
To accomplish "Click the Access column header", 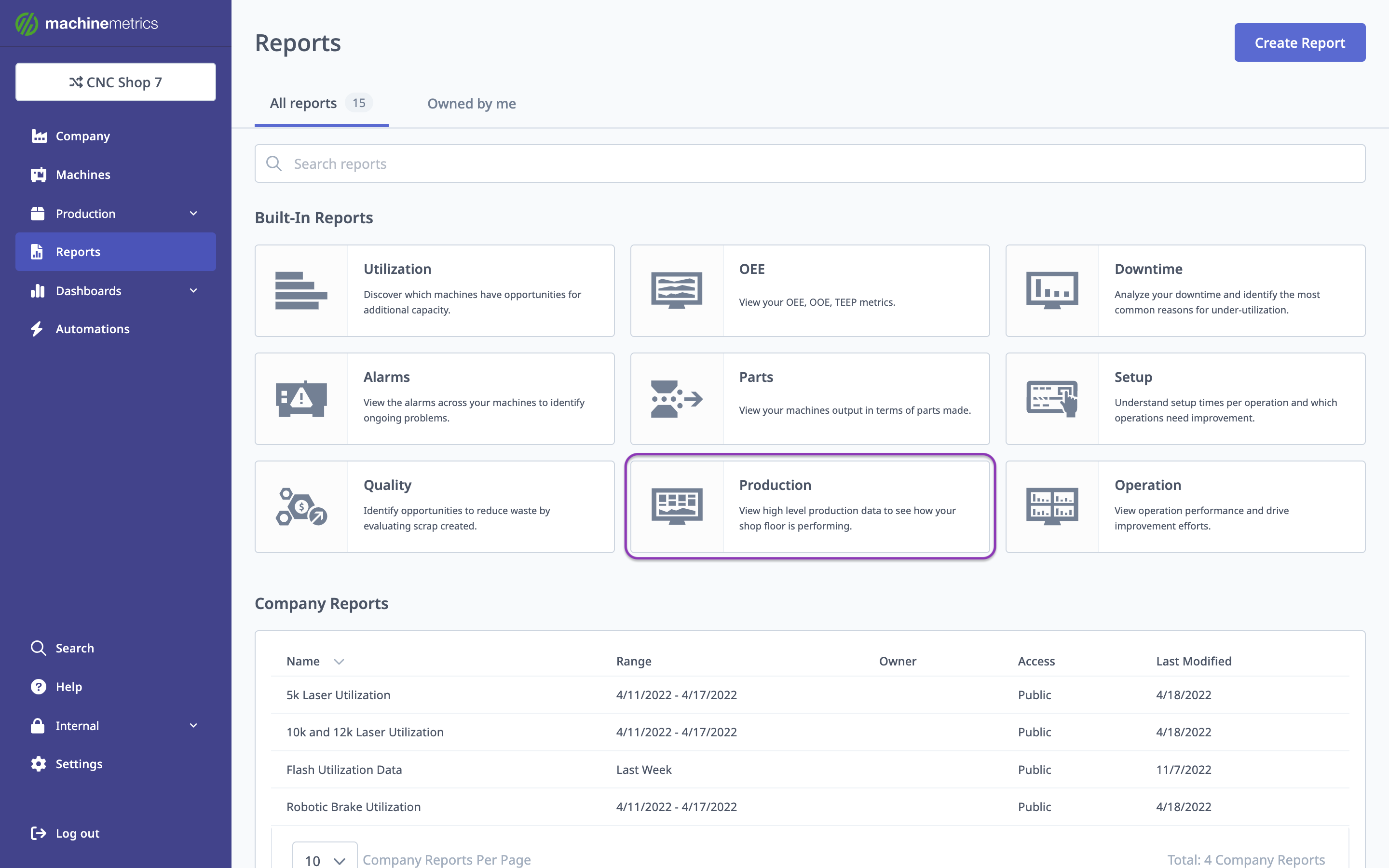I will click(1036, 661).
